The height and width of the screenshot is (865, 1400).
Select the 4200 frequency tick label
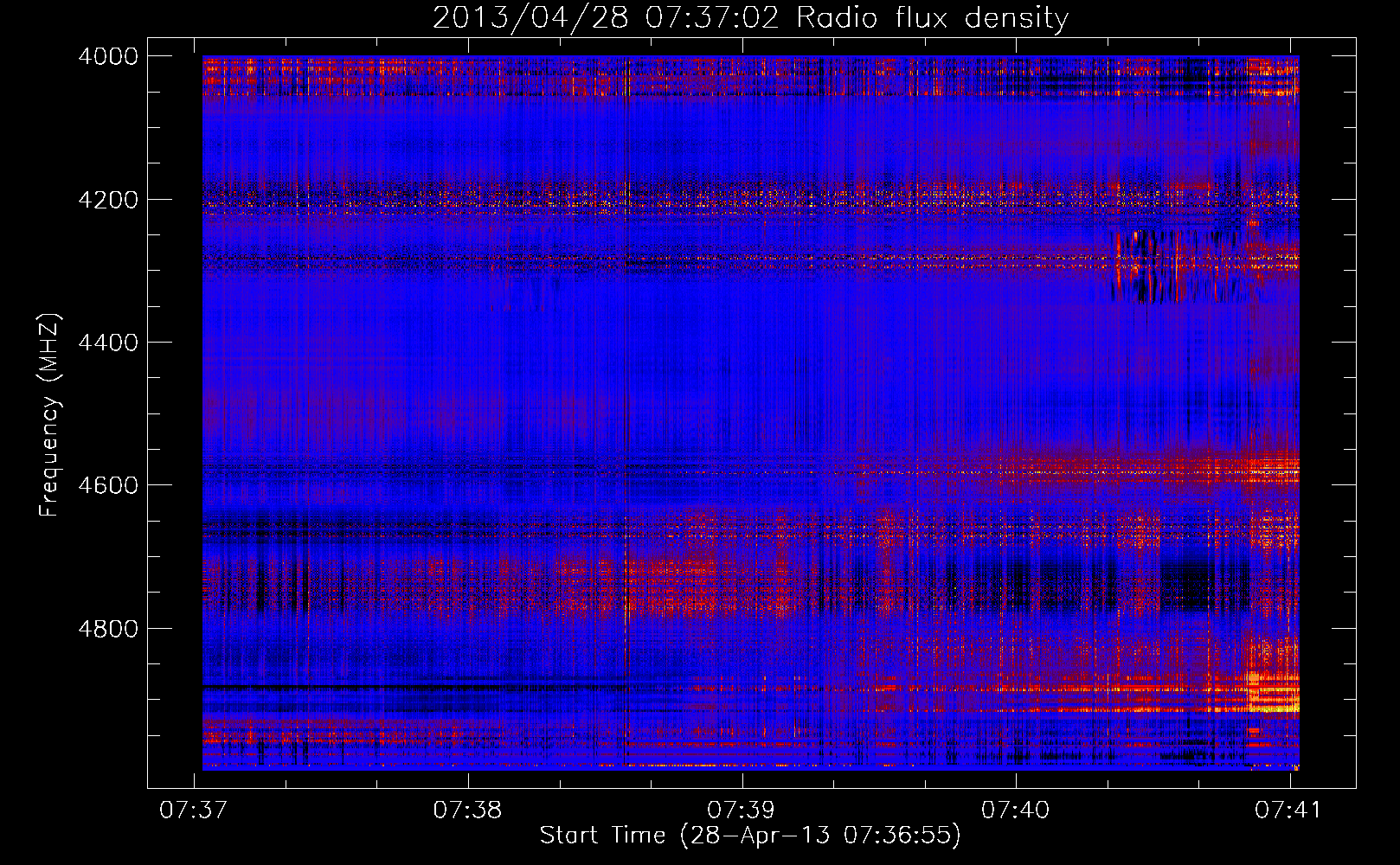click(108, 200)
